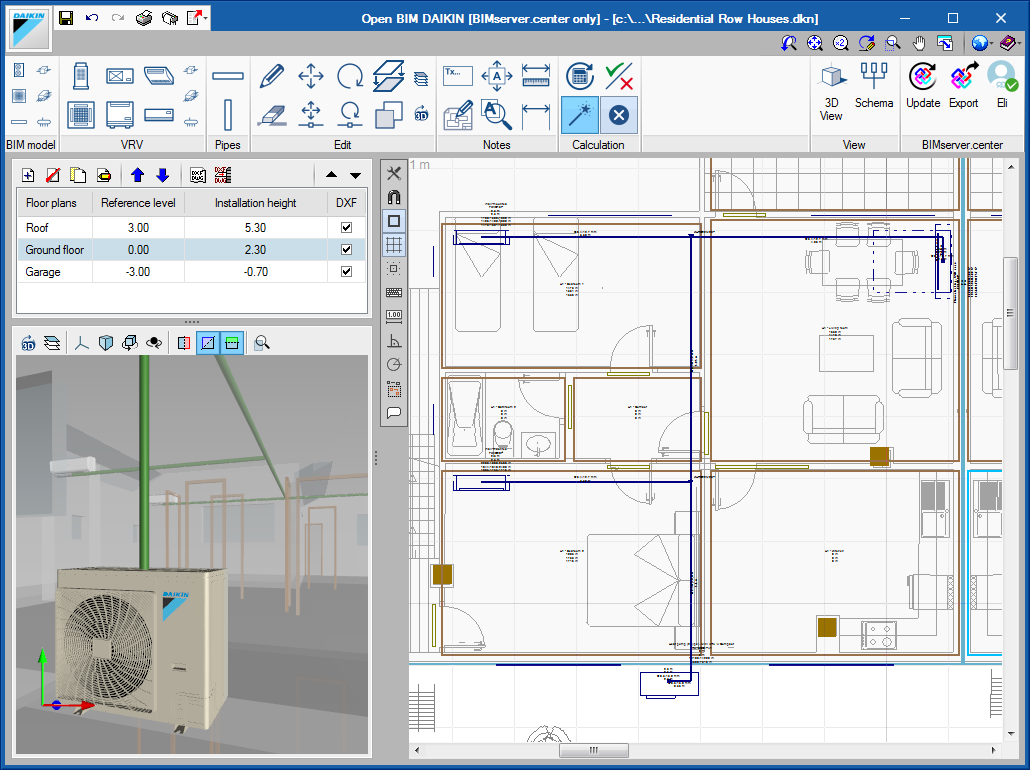The image size is (1030, 770).
Task: Click the speech bubble icon in vertical toolbar
Action: [394, 413]
